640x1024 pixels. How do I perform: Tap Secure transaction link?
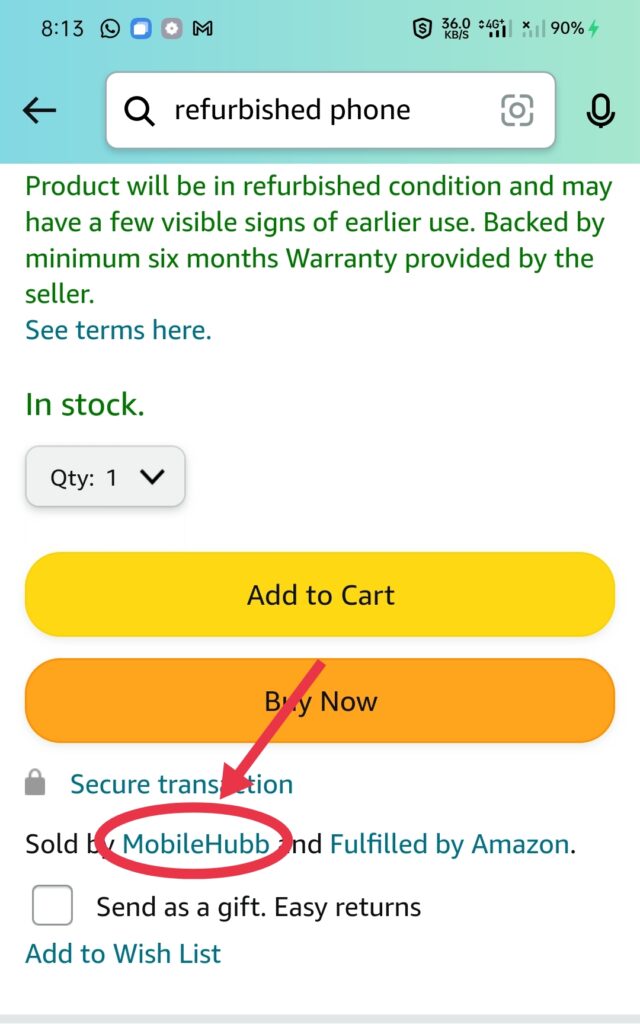point(182,784)
